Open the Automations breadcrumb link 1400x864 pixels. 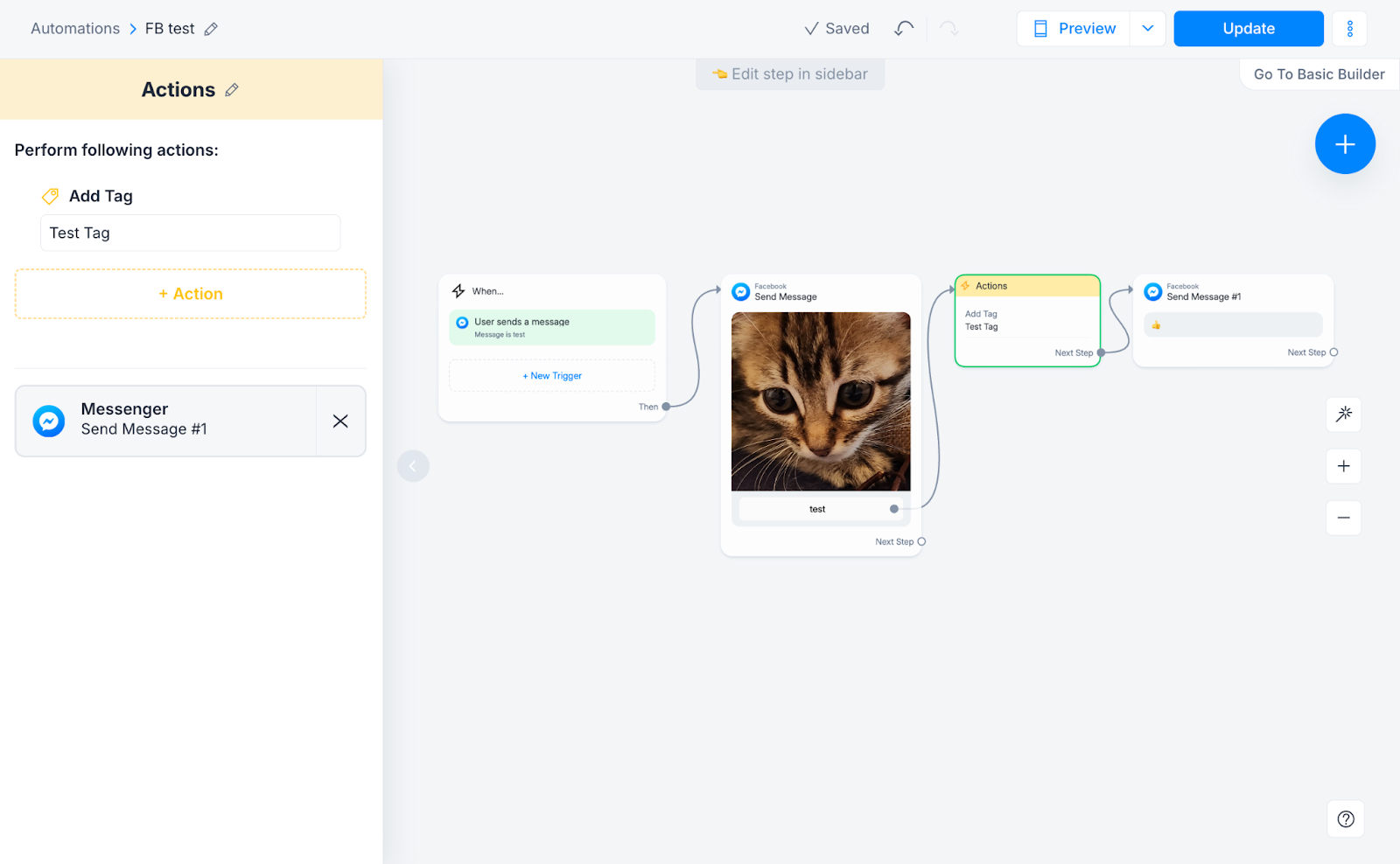[x=75, y=29]
